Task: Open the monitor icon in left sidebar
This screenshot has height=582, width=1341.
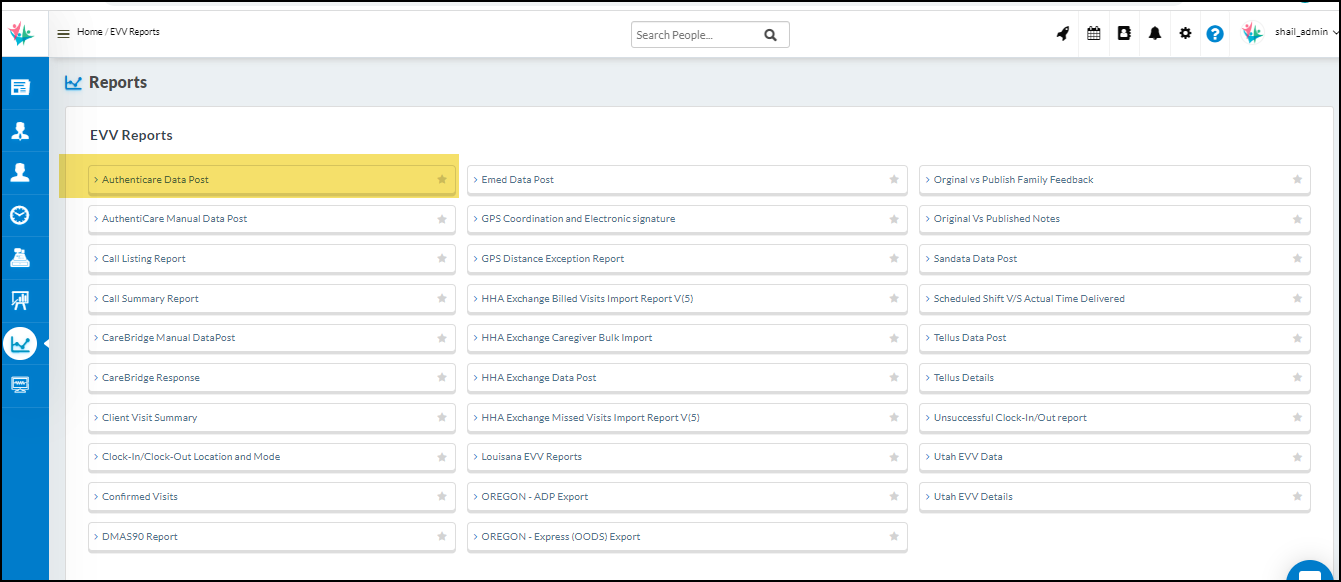Action: tap(20, 385)
